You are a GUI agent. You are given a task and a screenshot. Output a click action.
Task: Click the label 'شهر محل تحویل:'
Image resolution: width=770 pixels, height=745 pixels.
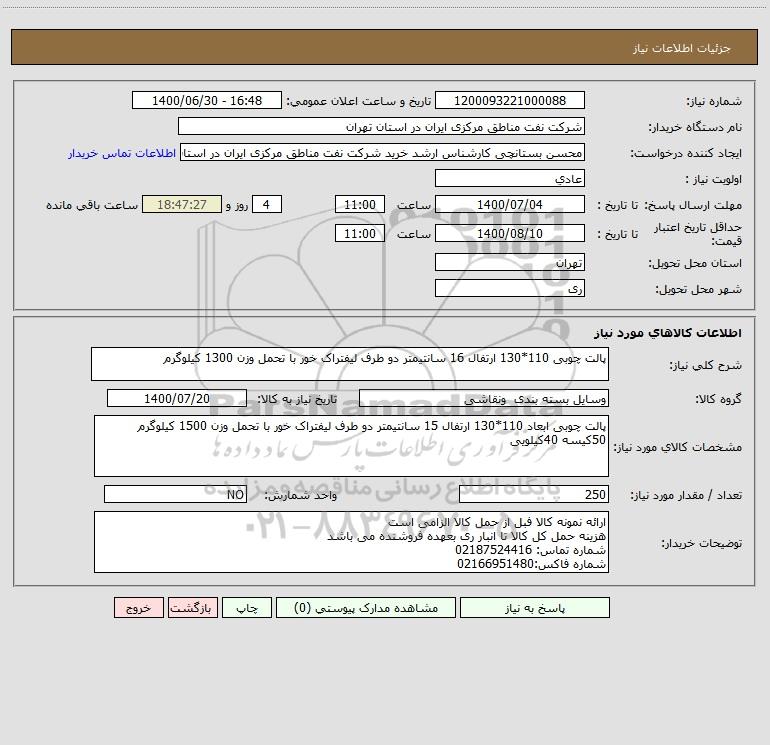point(698,290)
